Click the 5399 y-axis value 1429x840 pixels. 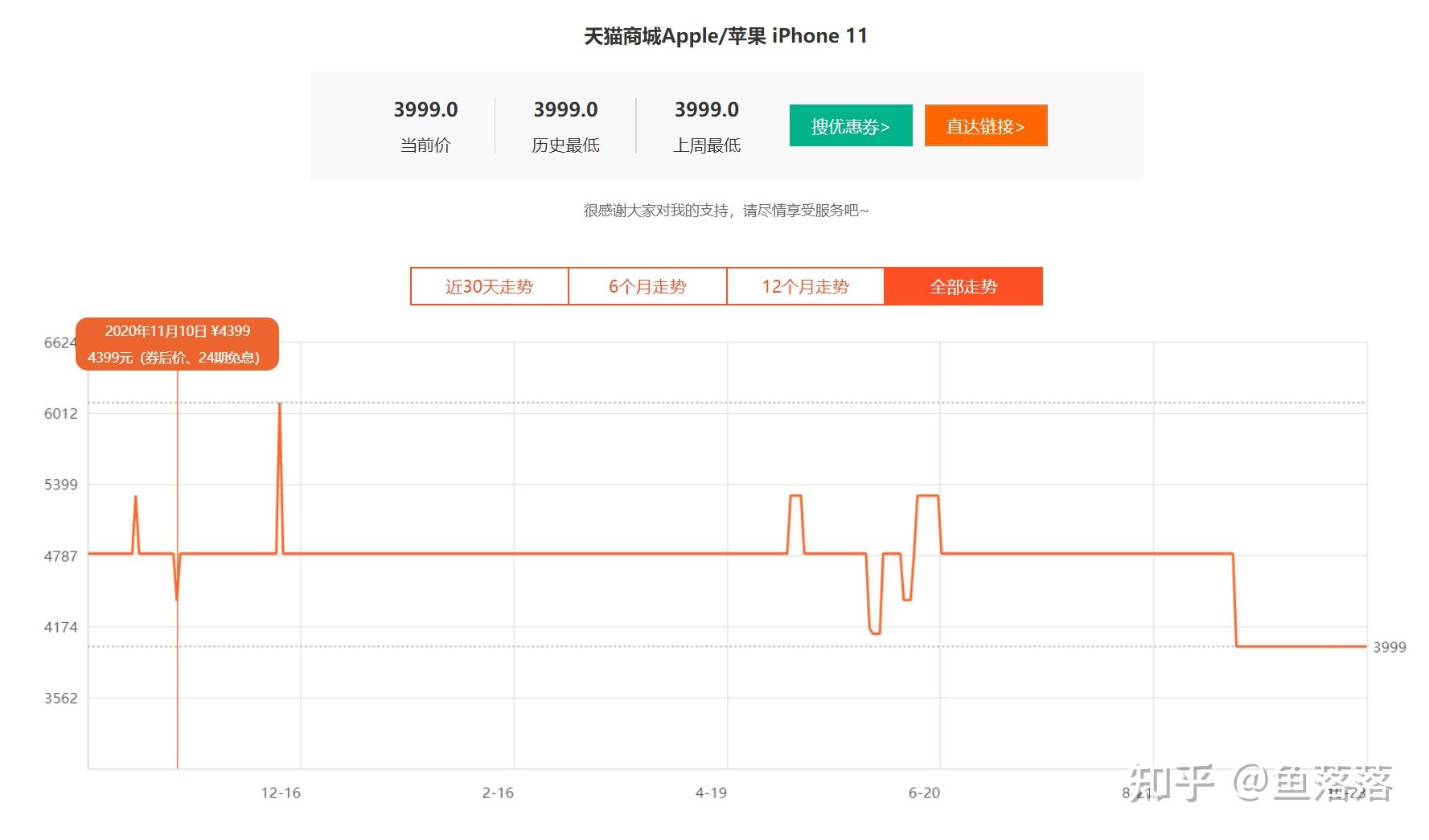click(x=61, y=485)
